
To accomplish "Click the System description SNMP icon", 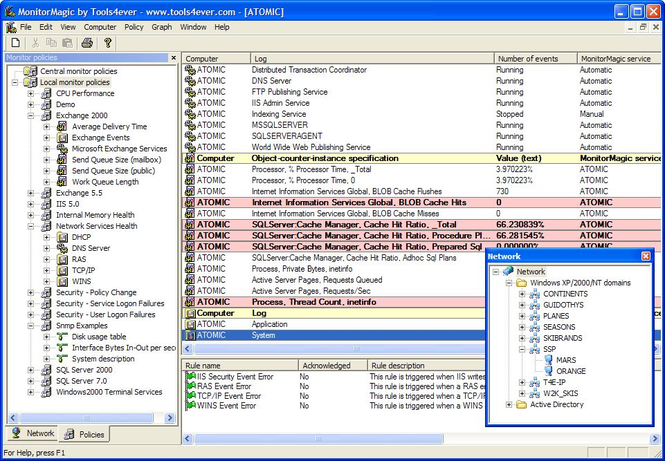I will point(62,358).
